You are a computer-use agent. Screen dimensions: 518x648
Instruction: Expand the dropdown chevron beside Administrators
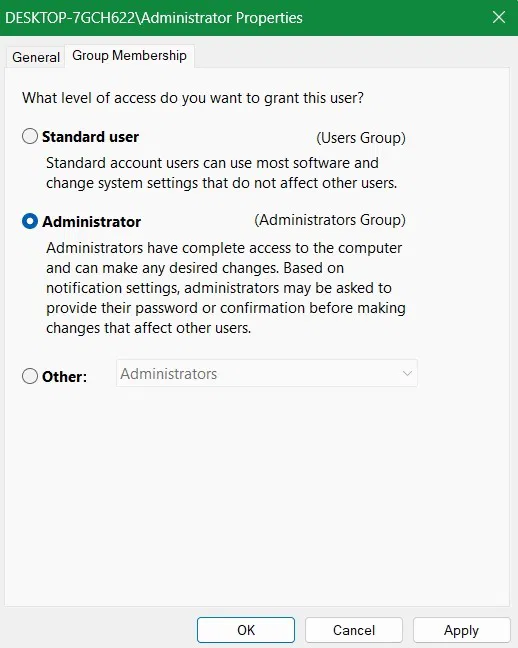tap(407, 373)
